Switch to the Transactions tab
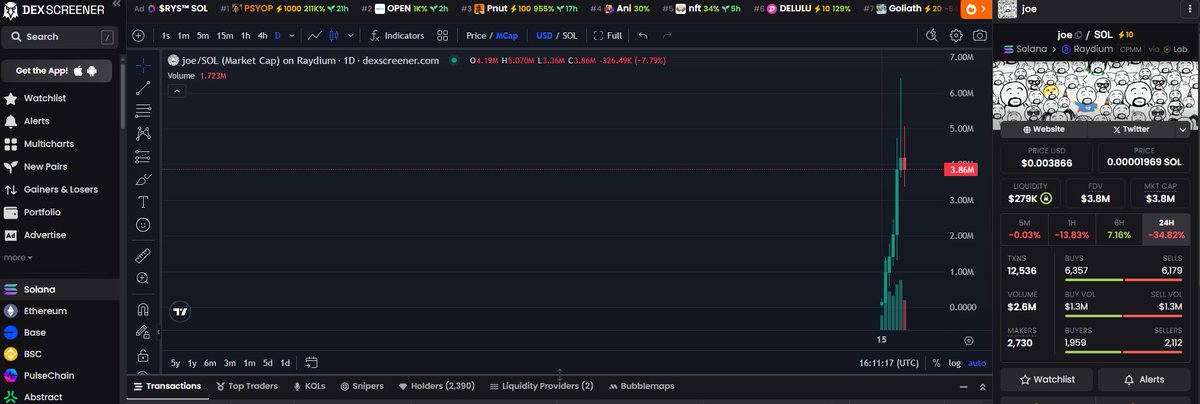This screenshot has width=1200, height=404. tap(167, 385)
